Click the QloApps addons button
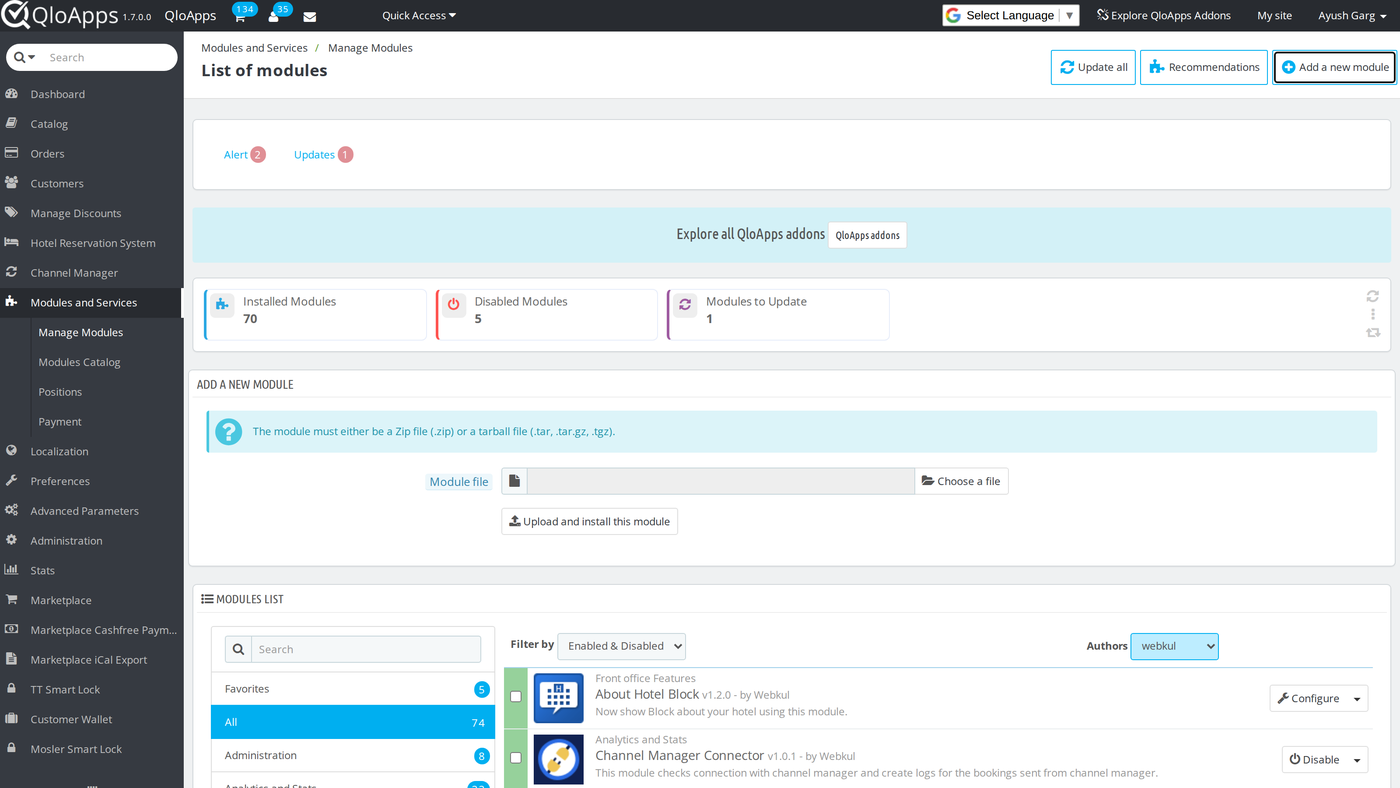 [867, 235]
